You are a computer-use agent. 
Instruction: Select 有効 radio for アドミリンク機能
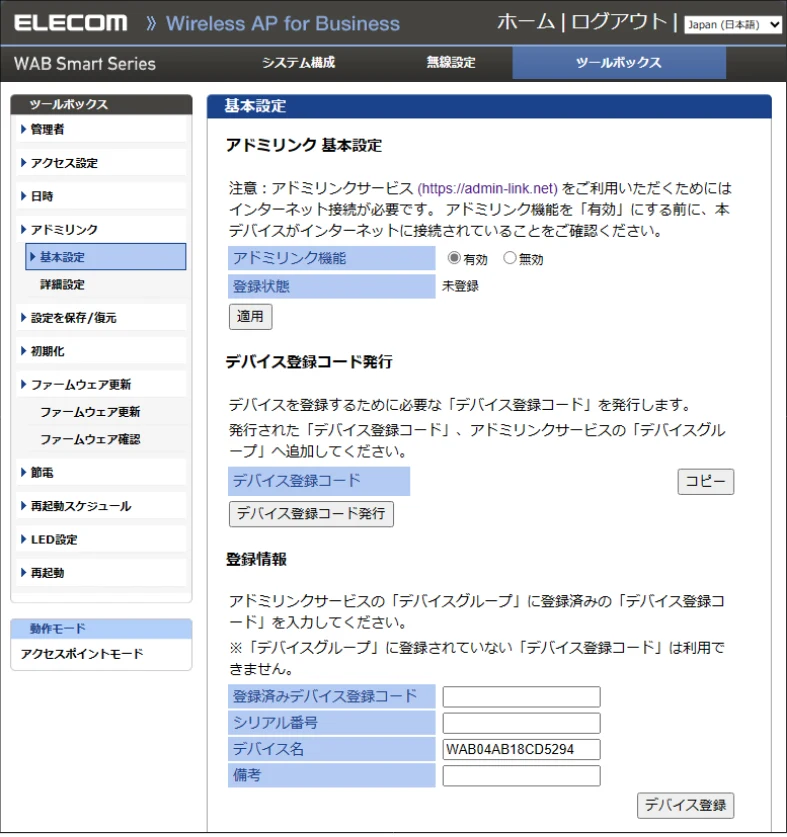coord(454,258)
